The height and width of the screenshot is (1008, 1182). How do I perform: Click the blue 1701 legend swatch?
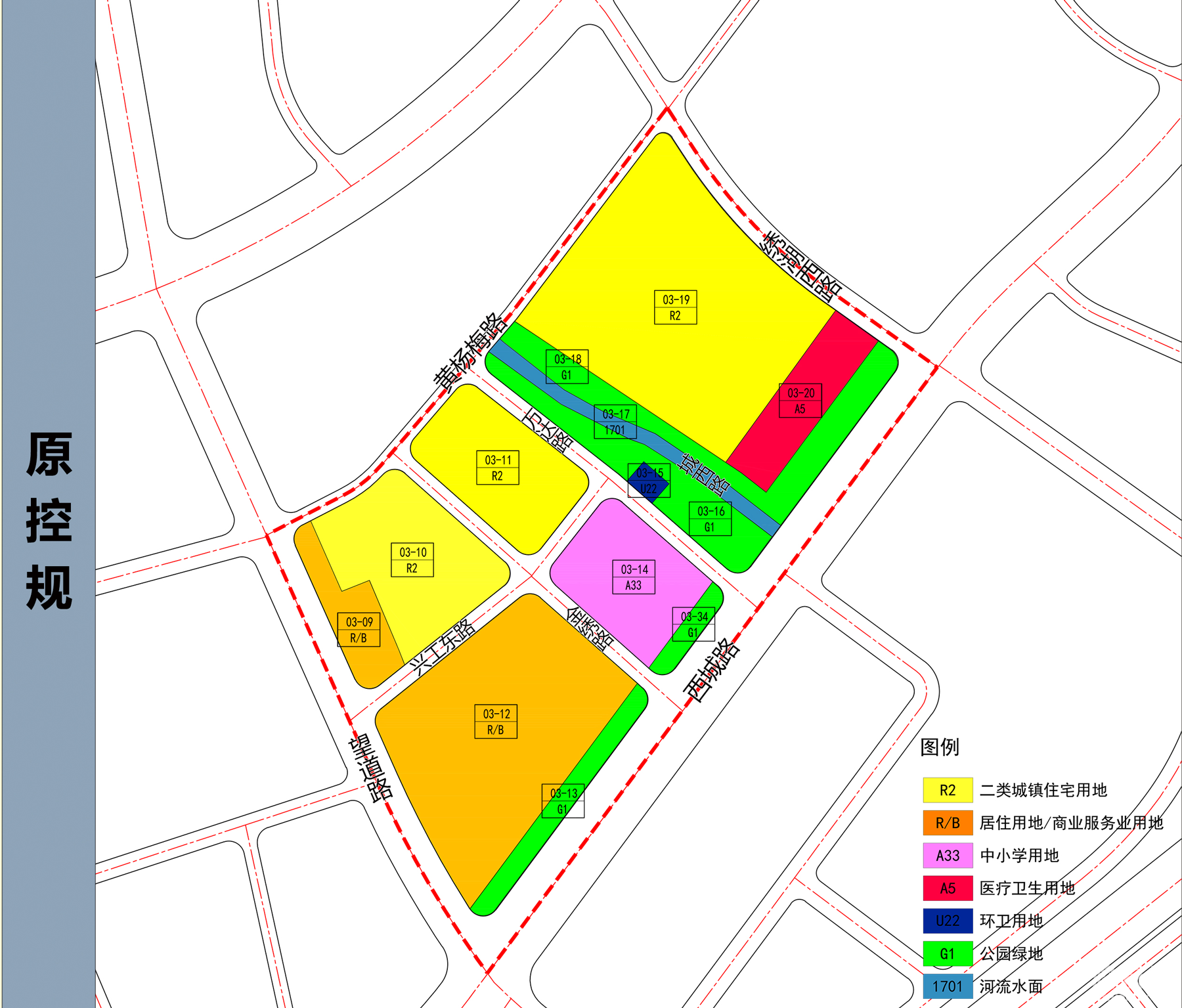pos(947,986)
